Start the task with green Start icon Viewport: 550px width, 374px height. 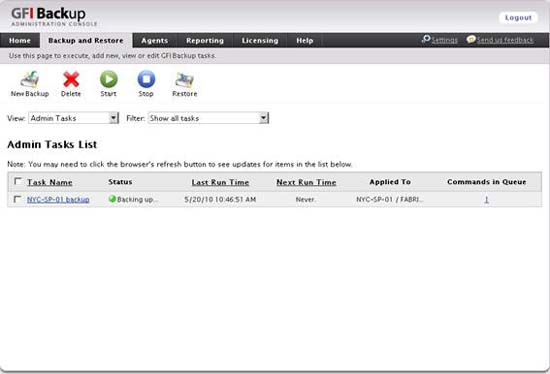click(x=109, y=79)
